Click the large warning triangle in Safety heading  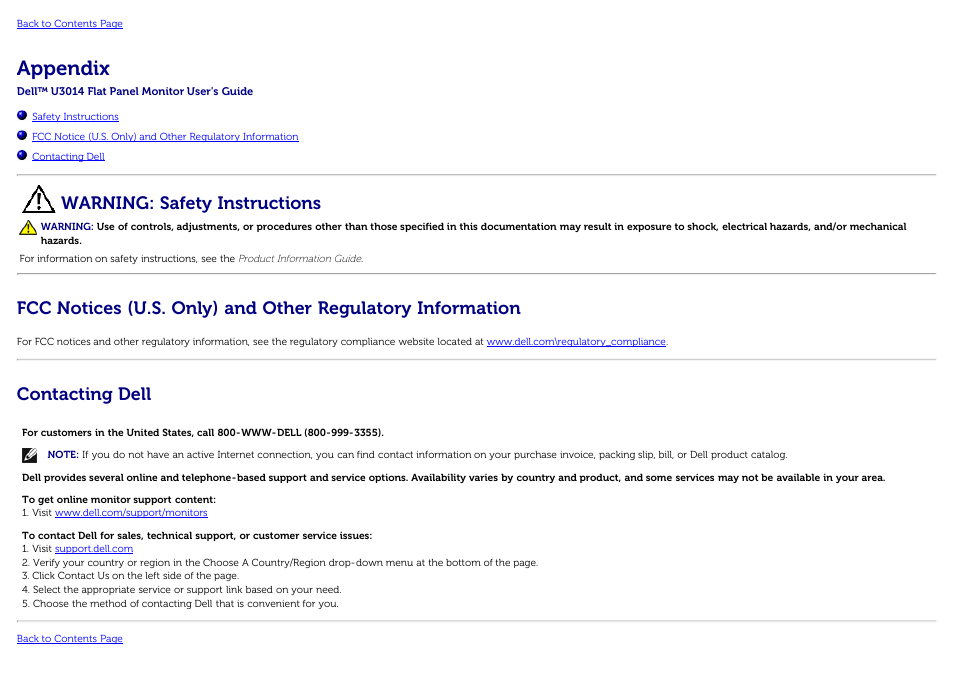38,199
